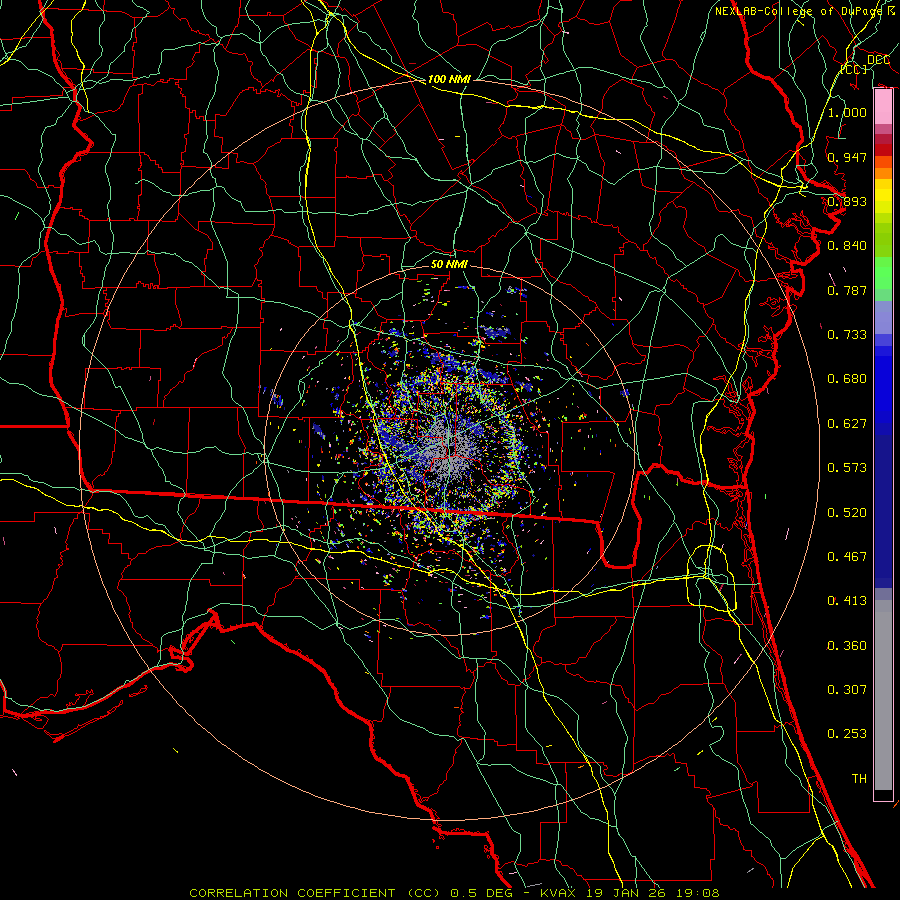
Task: Pick the red segment of the color scale
Action: click(x=883, y=150)
